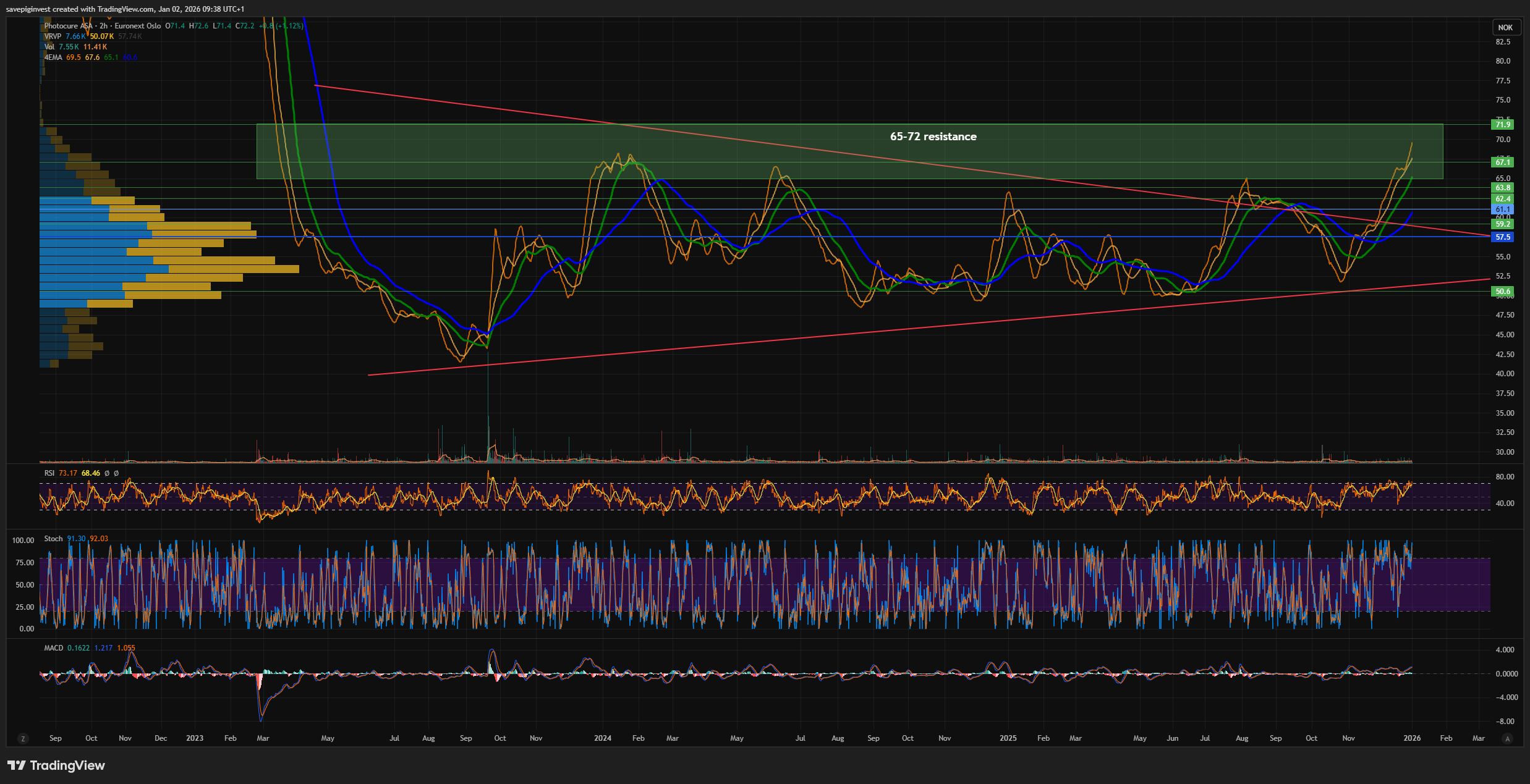
Task: Click the 4EMA indicator legend
Action: point(53,57)
